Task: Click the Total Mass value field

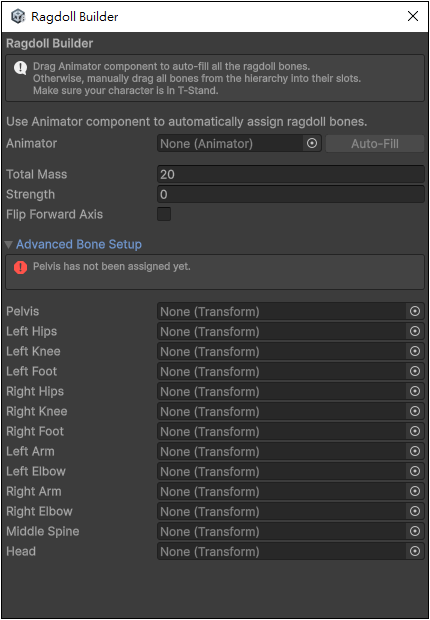Action: (291, 174)
